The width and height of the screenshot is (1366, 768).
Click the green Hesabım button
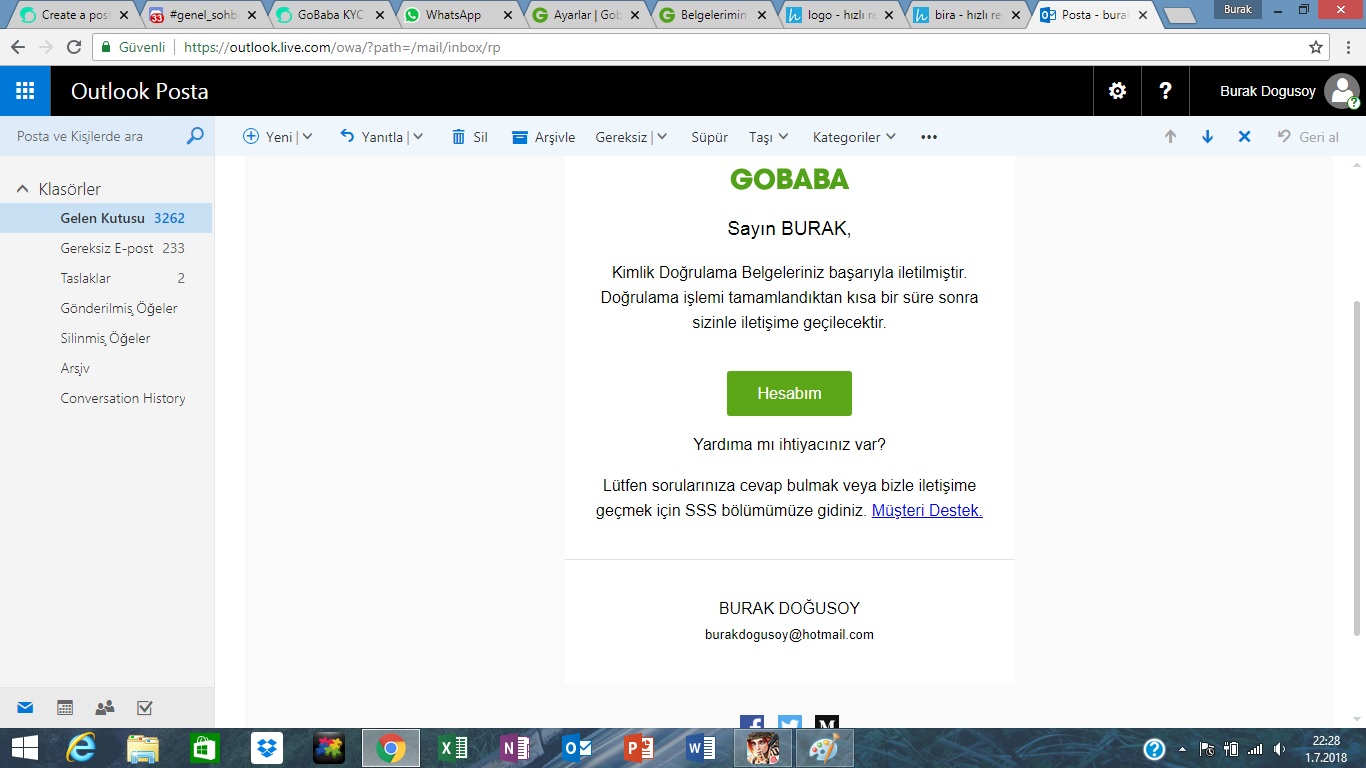click(x=789, y=393)
